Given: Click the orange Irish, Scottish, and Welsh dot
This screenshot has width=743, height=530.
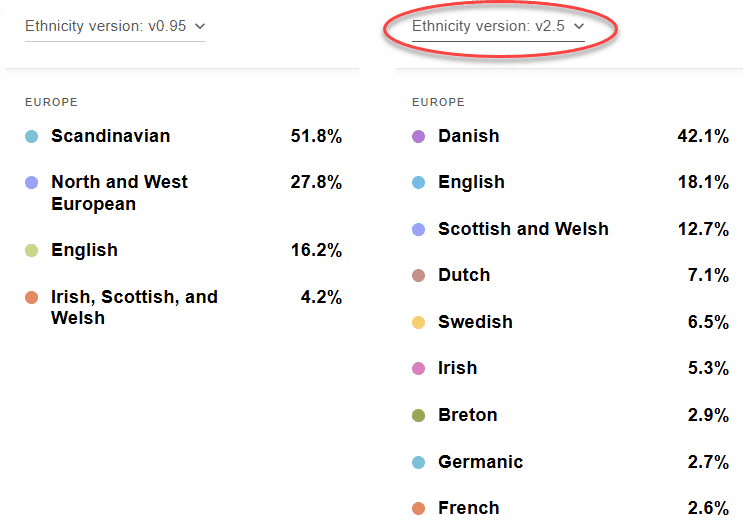Looking at the screenshot, I should click(31, 297).
